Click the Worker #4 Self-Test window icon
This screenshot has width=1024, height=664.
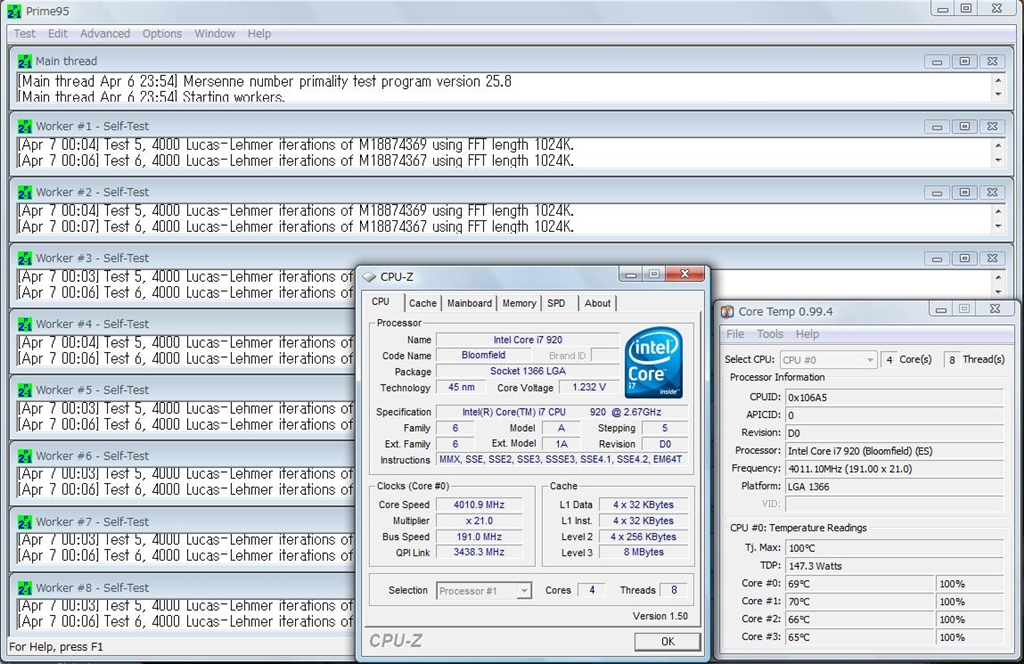(x=25, y=324)
